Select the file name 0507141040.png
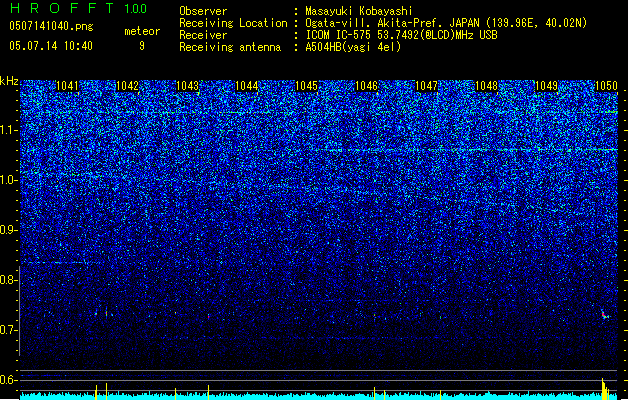 click(51, 26)
